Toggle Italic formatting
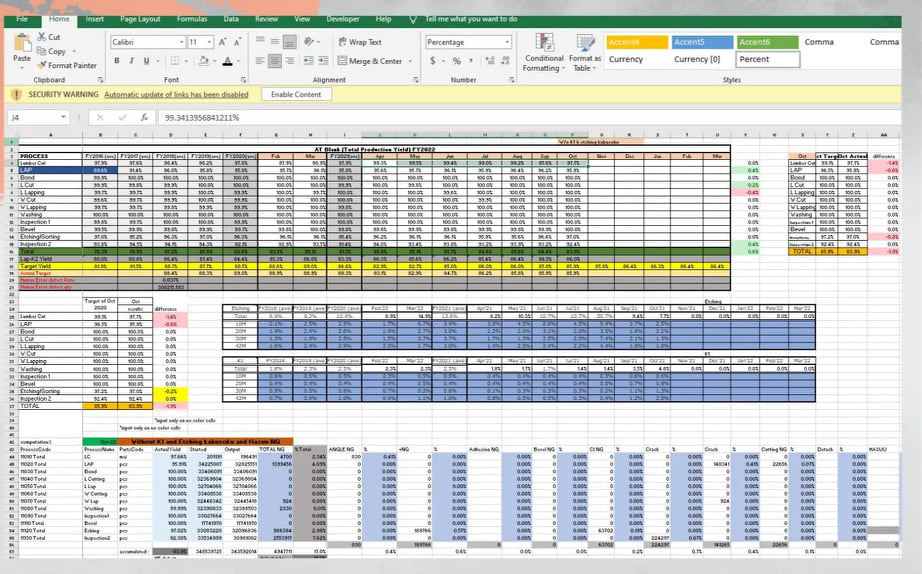The height and width of the screenshot is (574, 922). click(131, 61)
